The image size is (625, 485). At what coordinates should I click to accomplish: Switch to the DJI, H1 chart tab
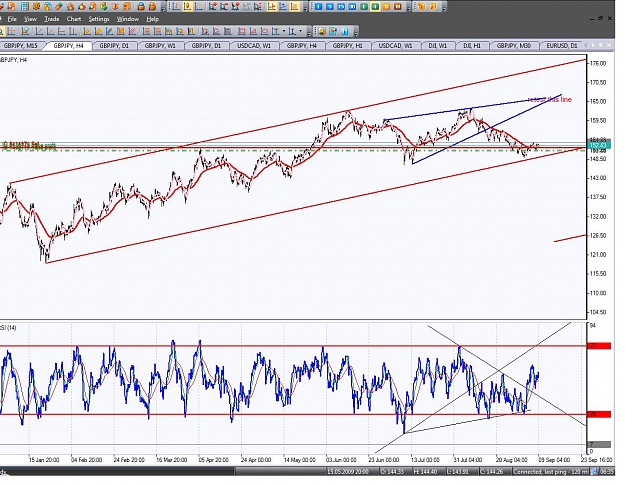pos(472,45)
